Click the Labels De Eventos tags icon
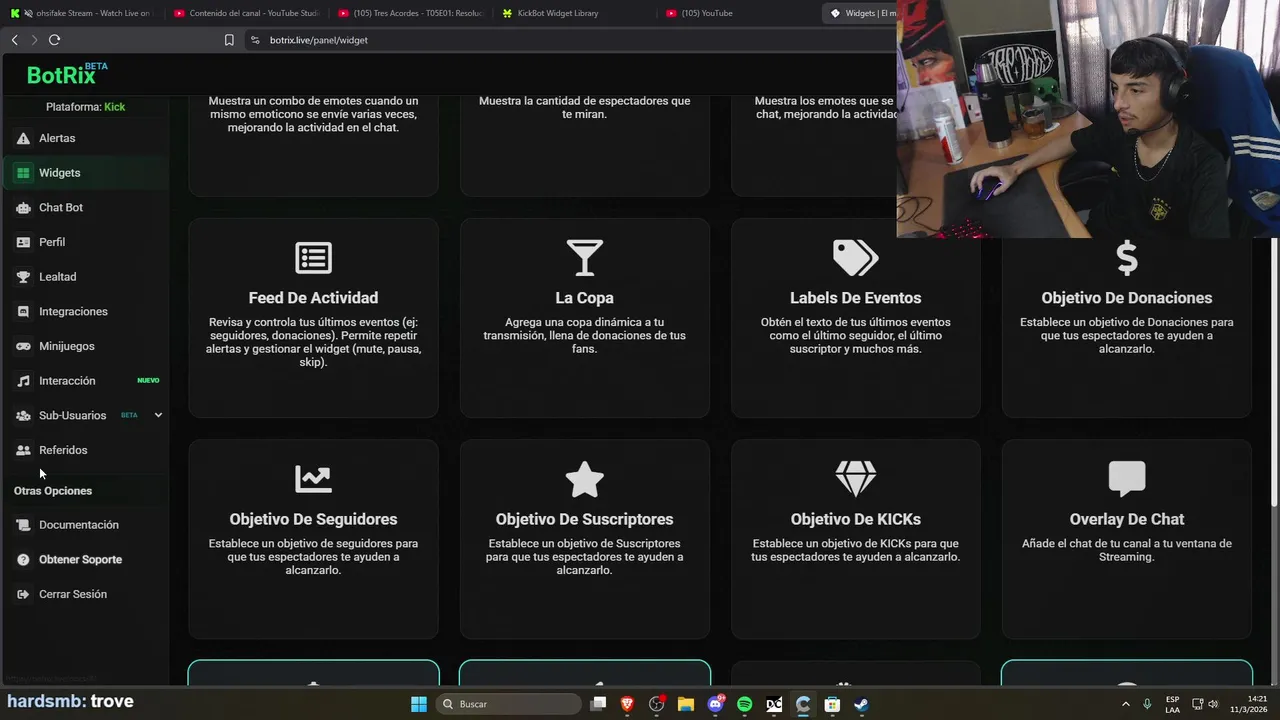The width and height of the screenshot is (1280, 720). coord(856,258)
